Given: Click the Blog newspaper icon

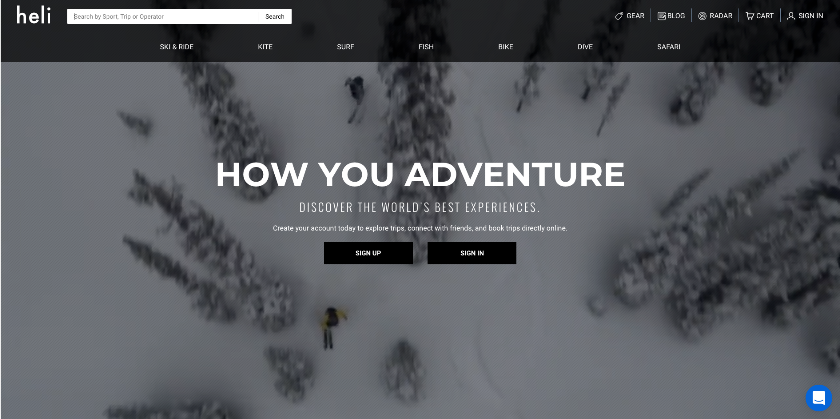Looking at the screenshot, I should click(662, 16).
